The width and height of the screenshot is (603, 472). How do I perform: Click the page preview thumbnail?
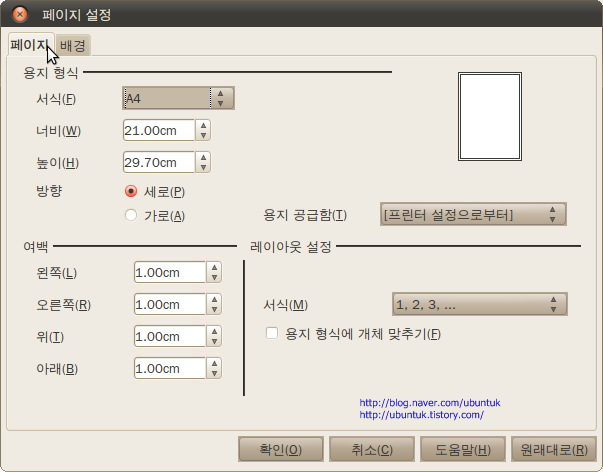click(490, 117)
